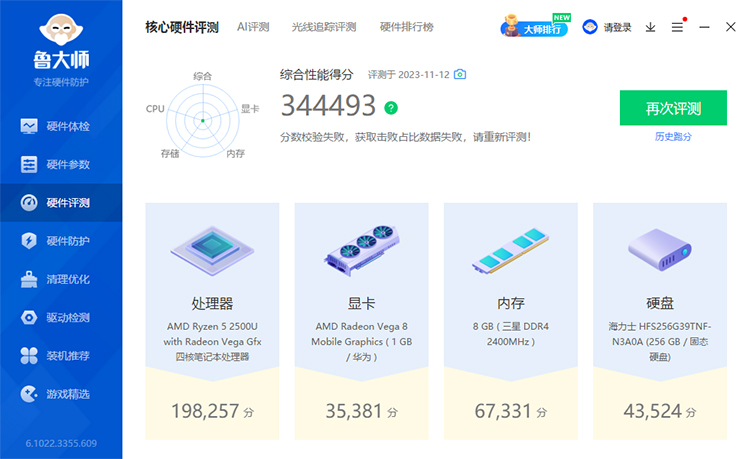Click the 显卡 card title
The image size is (750, 459).
coord(362,303)
